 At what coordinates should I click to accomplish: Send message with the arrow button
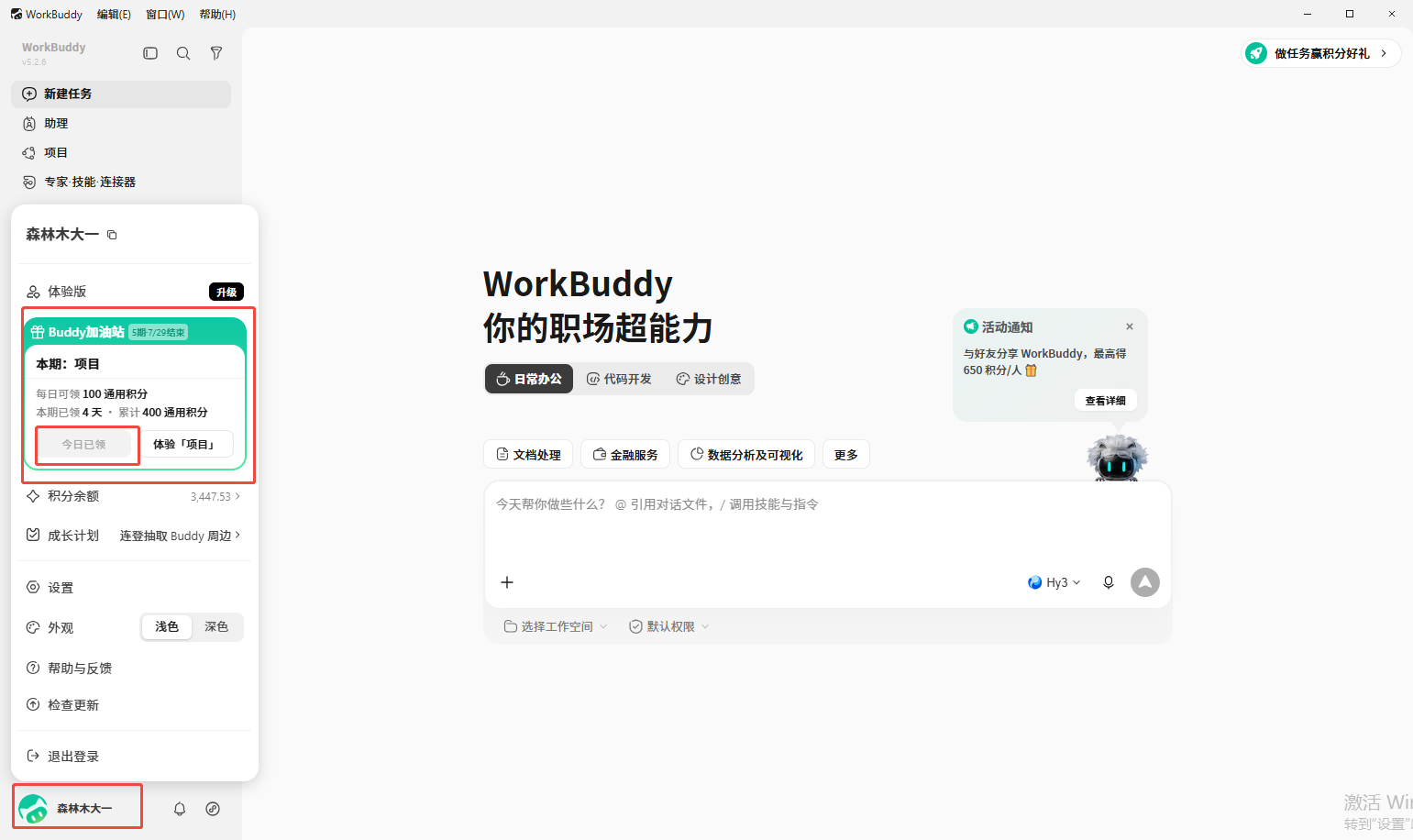click(x=1145, y=582)
